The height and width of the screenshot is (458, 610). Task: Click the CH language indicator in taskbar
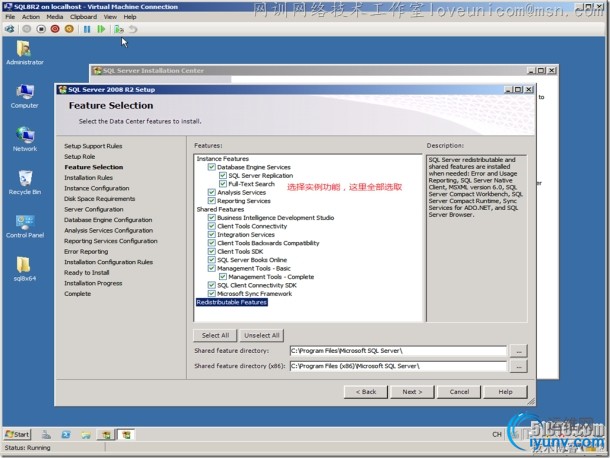click(497, 434)
